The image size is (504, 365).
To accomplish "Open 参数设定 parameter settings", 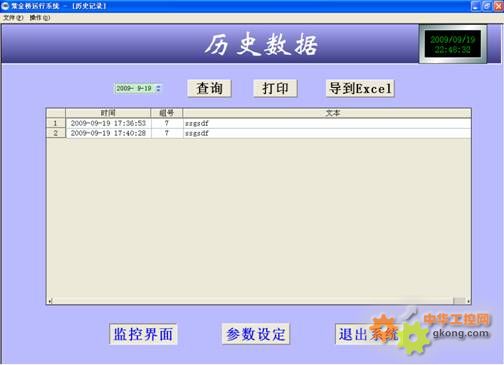I will point(256,334).
